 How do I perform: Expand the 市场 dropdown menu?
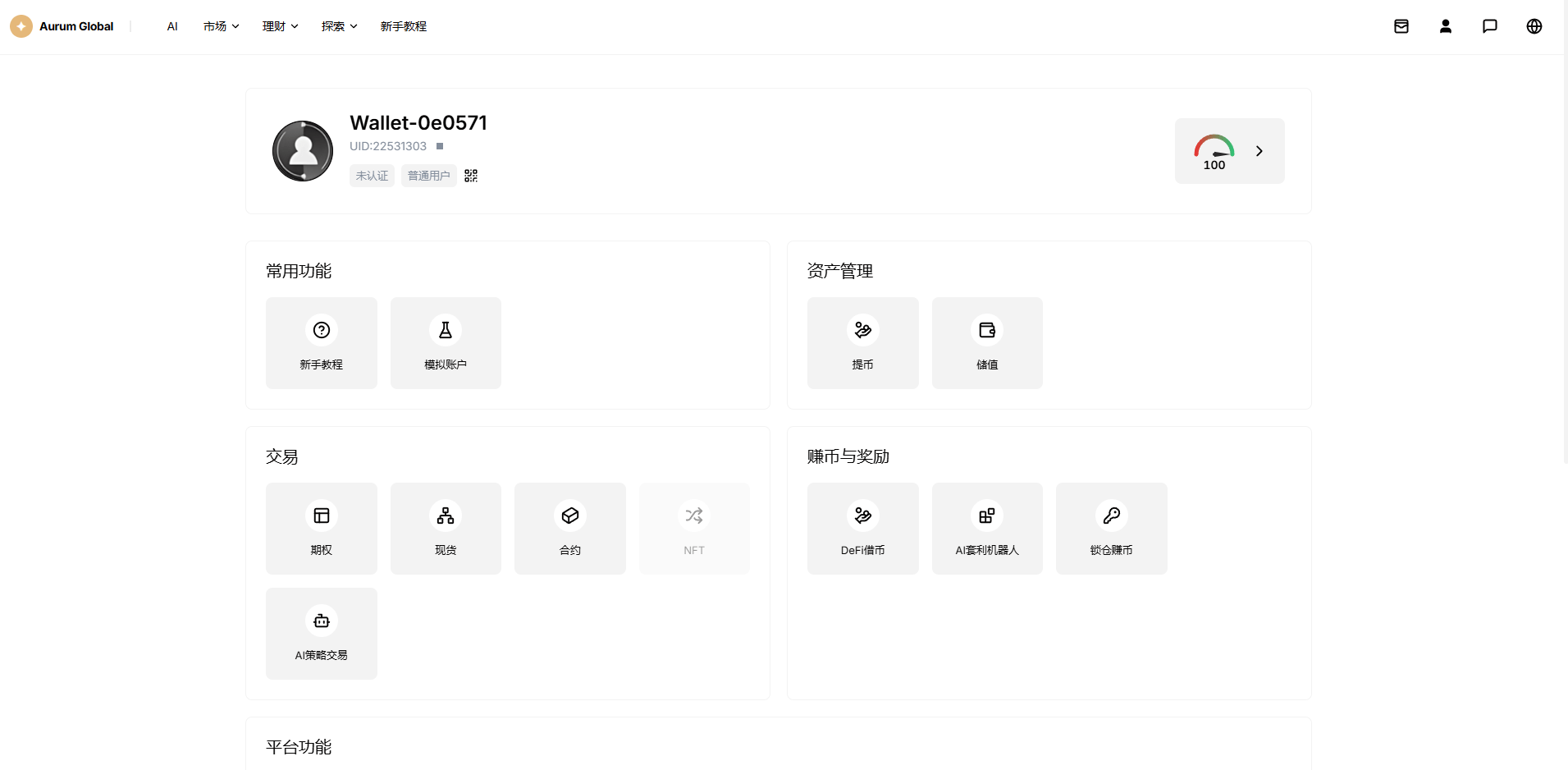coord(222,26)
